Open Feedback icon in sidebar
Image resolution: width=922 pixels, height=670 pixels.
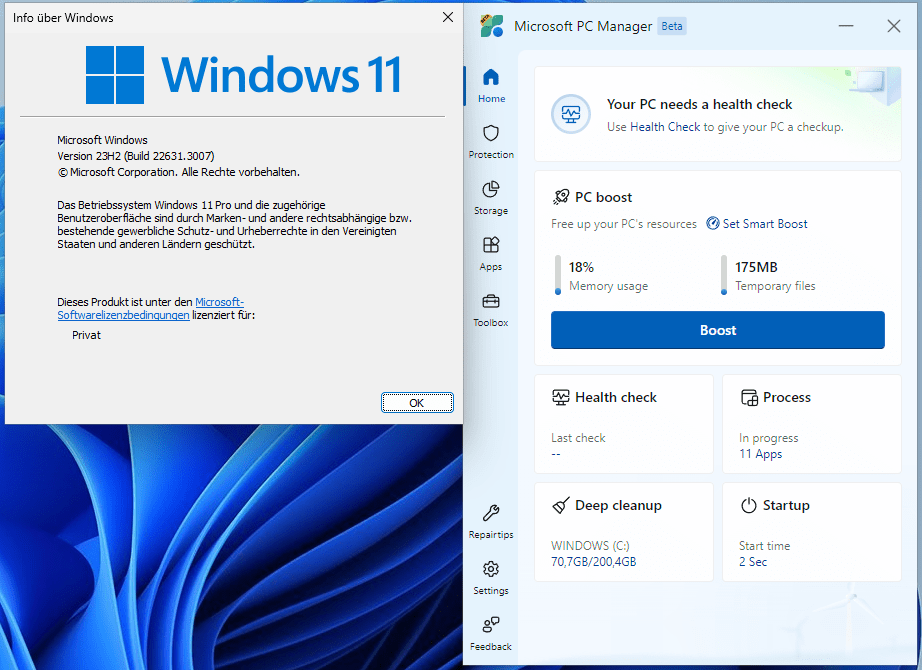coord(491,625)
